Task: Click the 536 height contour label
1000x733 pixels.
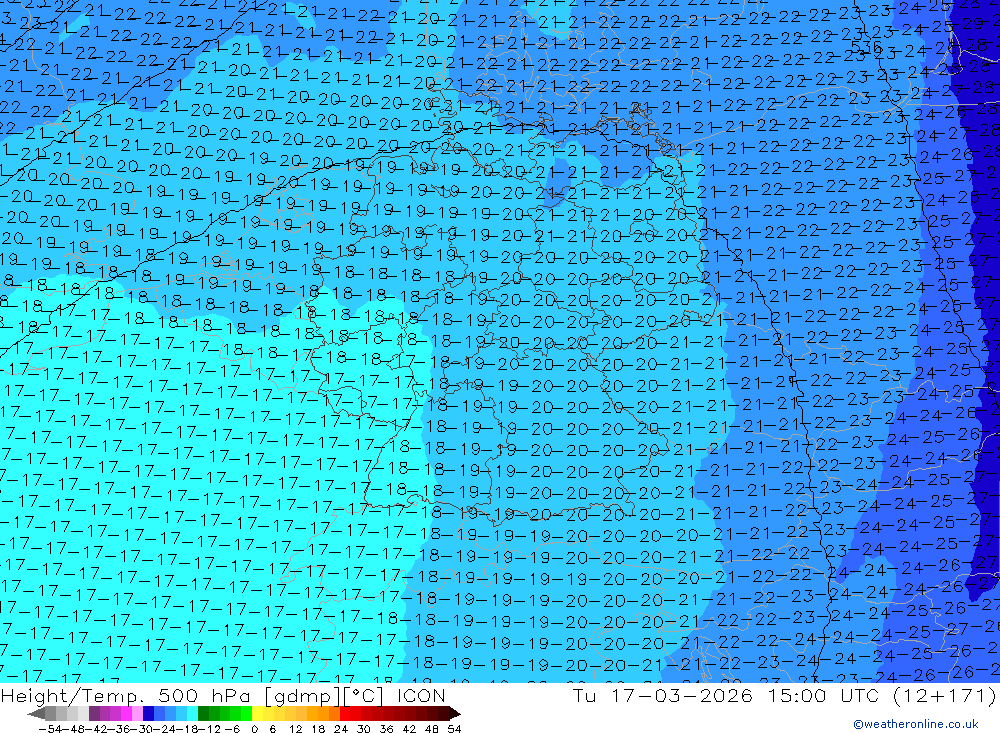Action: [x=866, y=47]
